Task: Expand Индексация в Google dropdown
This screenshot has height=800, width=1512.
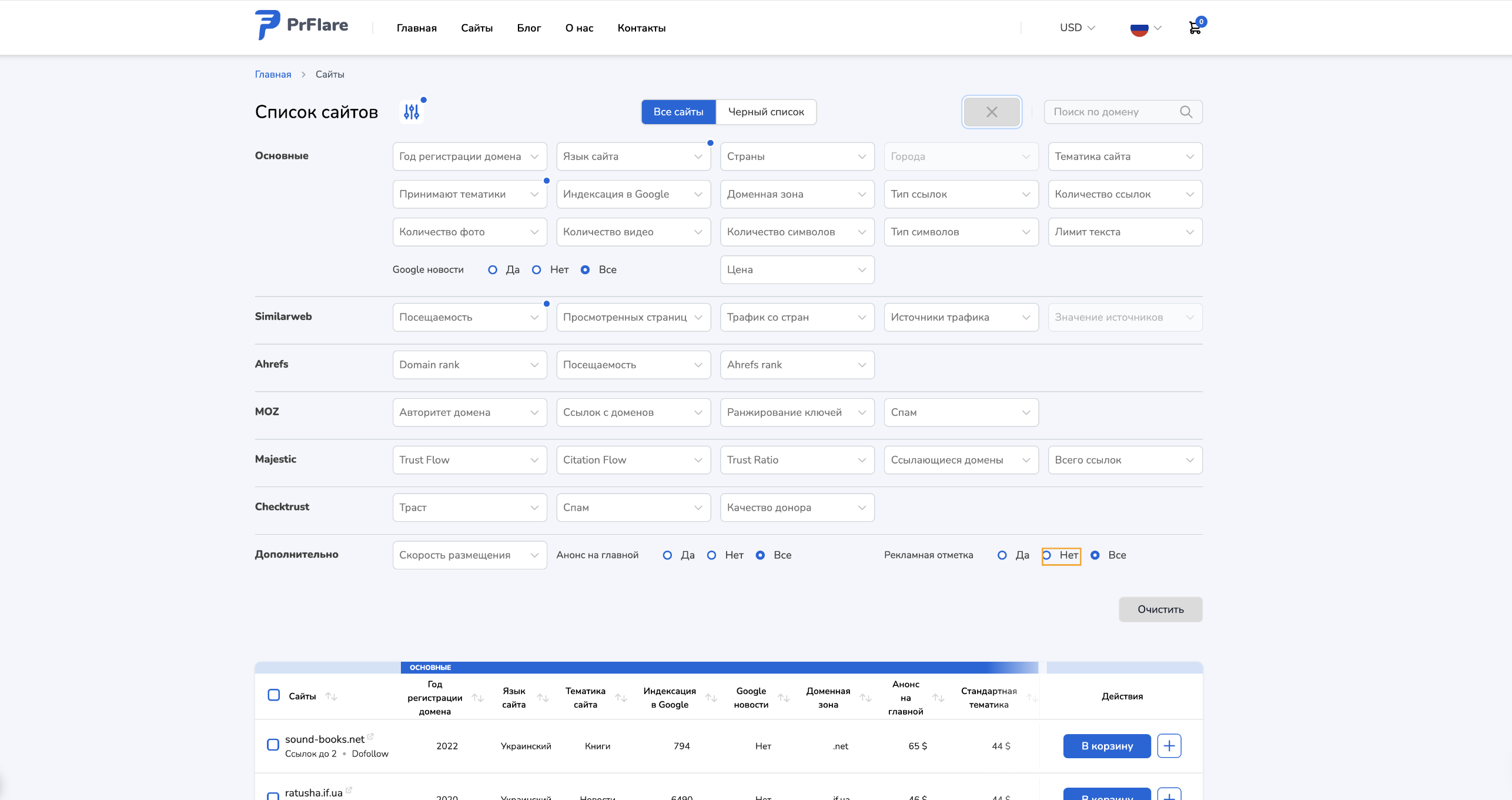Action: [x=634, y=194]
